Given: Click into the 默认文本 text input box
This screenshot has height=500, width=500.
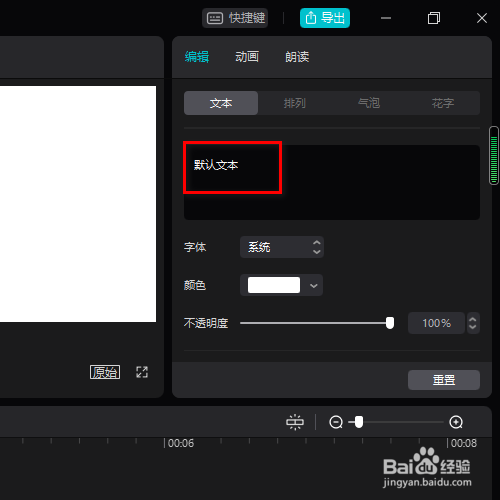Looking at the screenshot, I should tap(332, 182).
